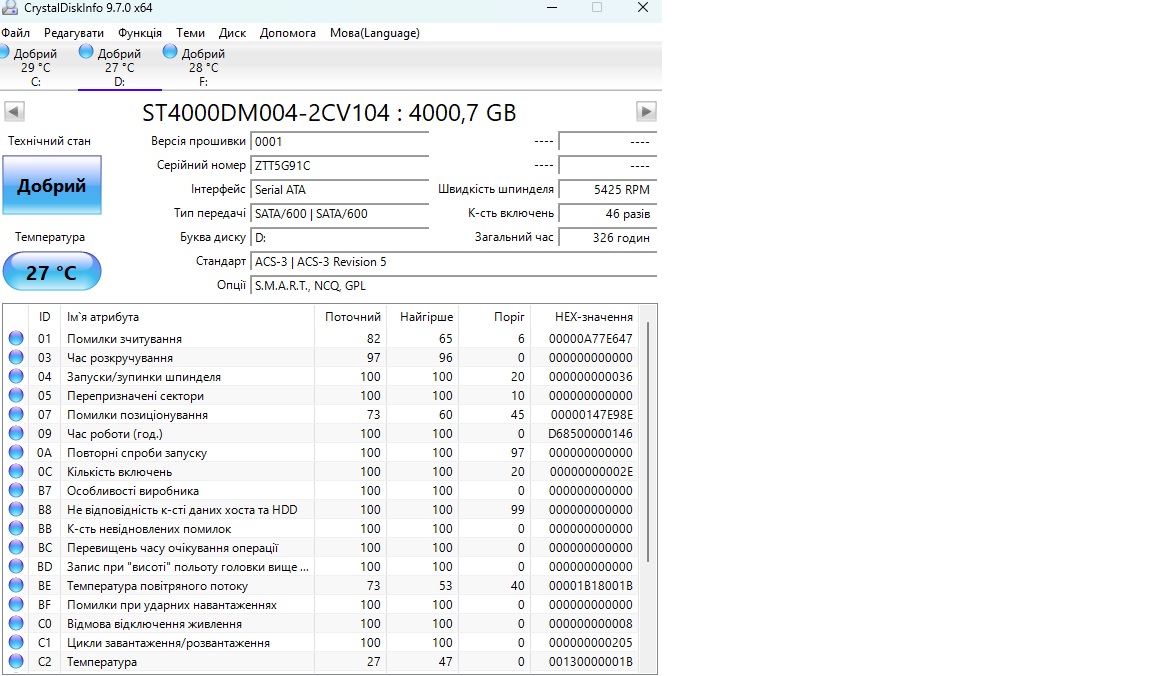1152x676 pixels.
Task: Select the C: drive status icon
Action: pos(4,51)
